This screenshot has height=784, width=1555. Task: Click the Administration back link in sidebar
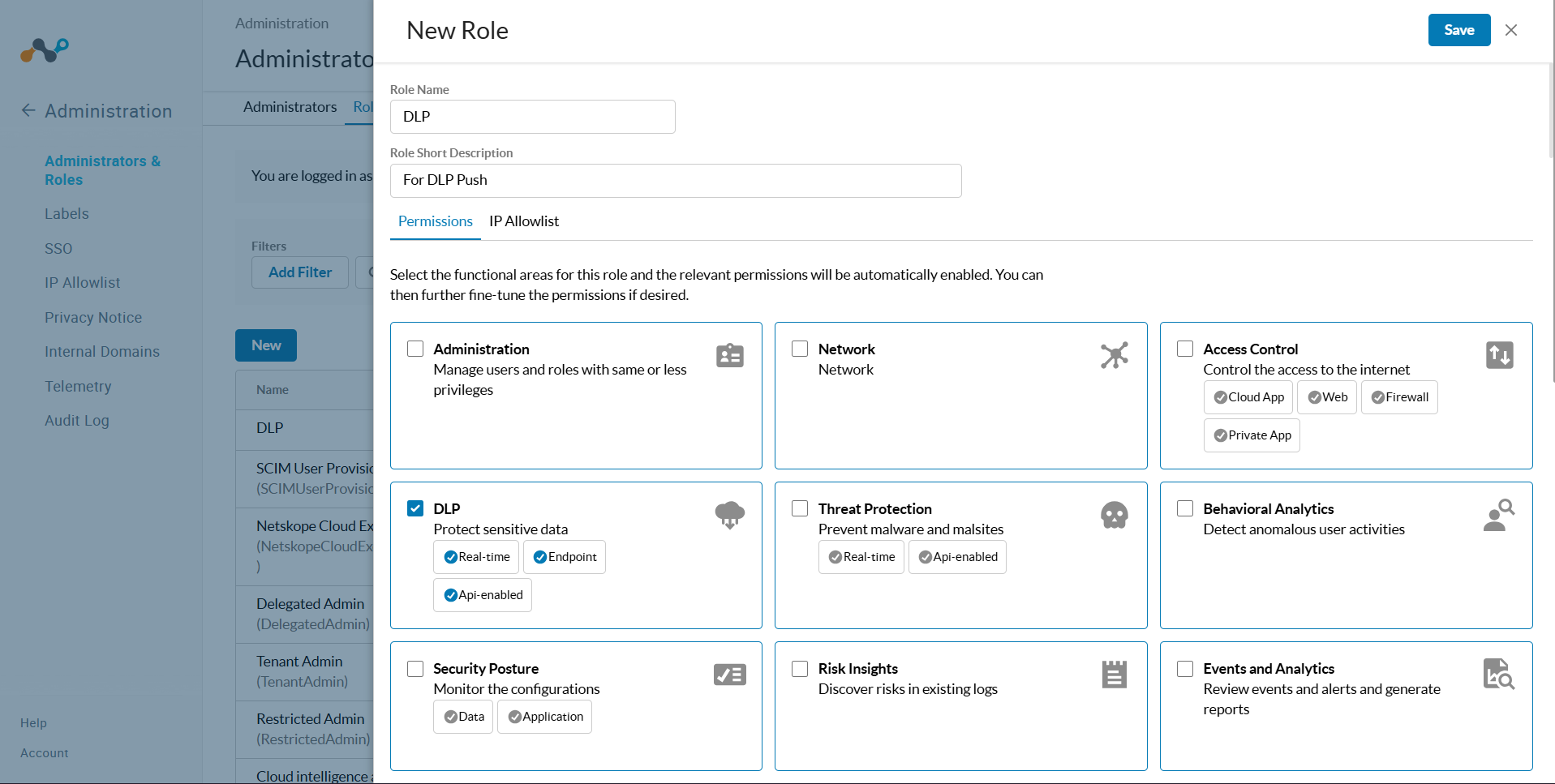pos(97,111)
